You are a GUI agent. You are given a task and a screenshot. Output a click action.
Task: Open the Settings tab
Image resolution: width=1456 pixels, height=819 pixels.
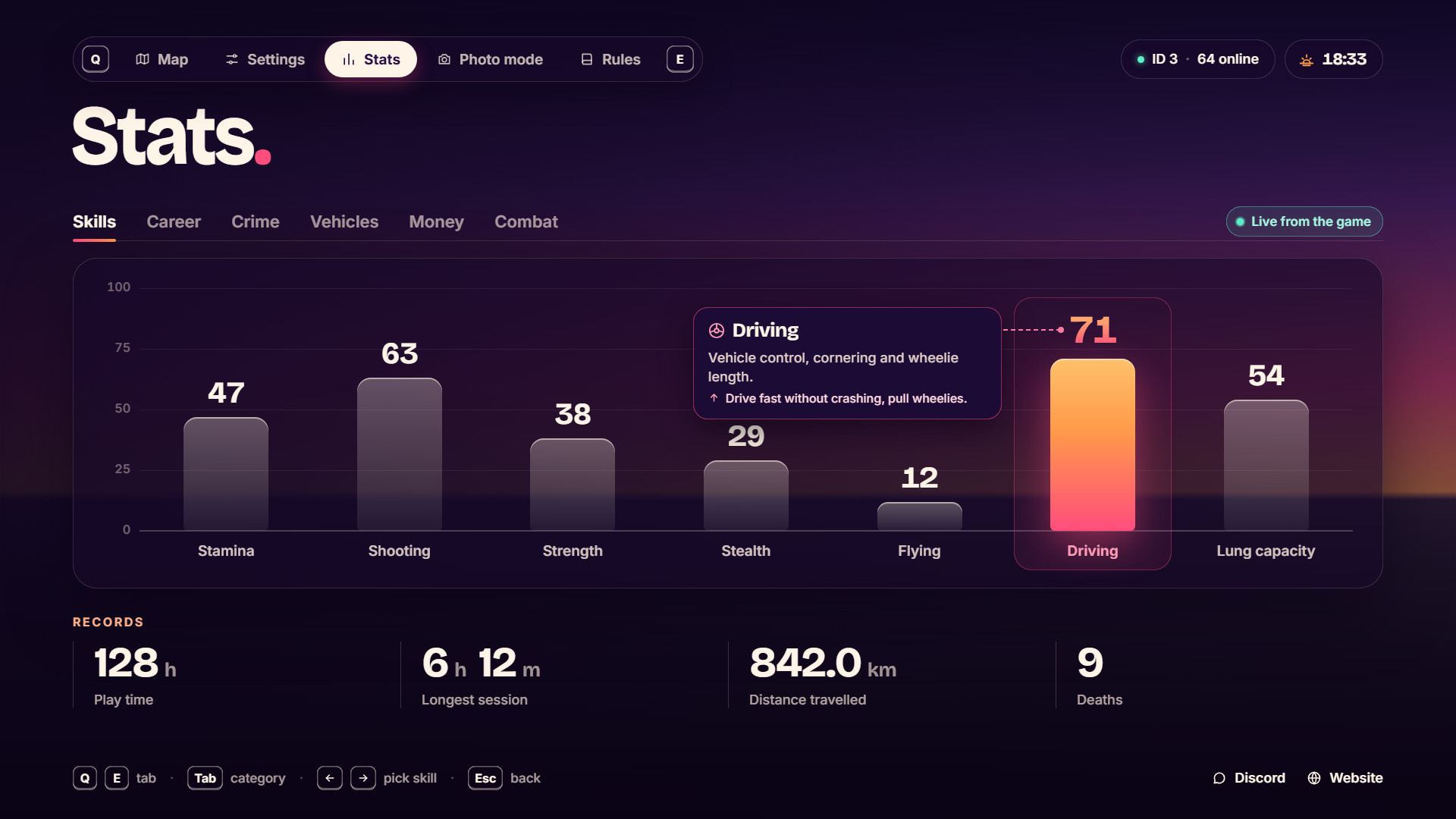[x=265, y=59]
